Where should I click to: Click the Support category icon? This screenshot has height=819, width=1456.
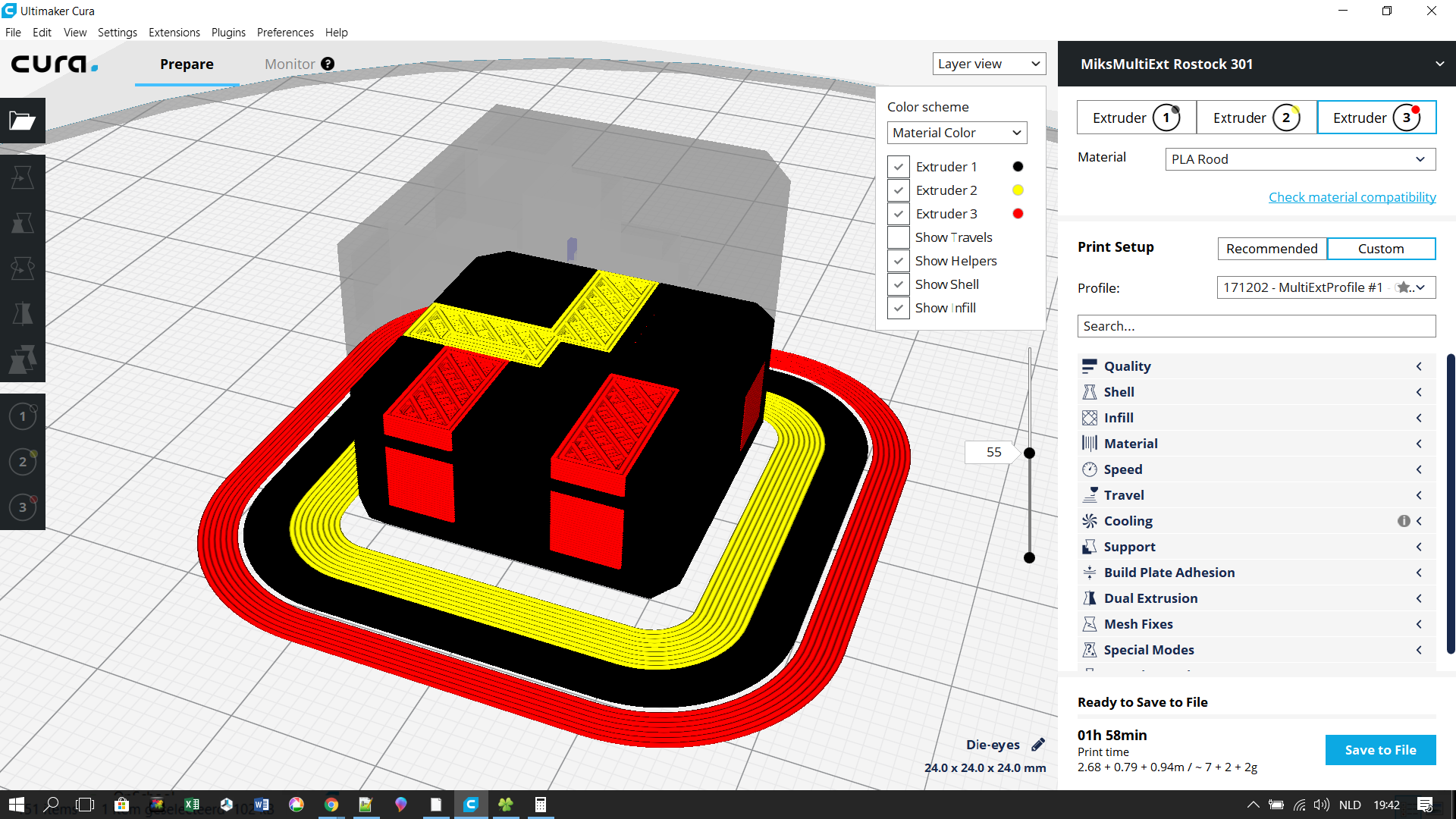click(1090, 547)
